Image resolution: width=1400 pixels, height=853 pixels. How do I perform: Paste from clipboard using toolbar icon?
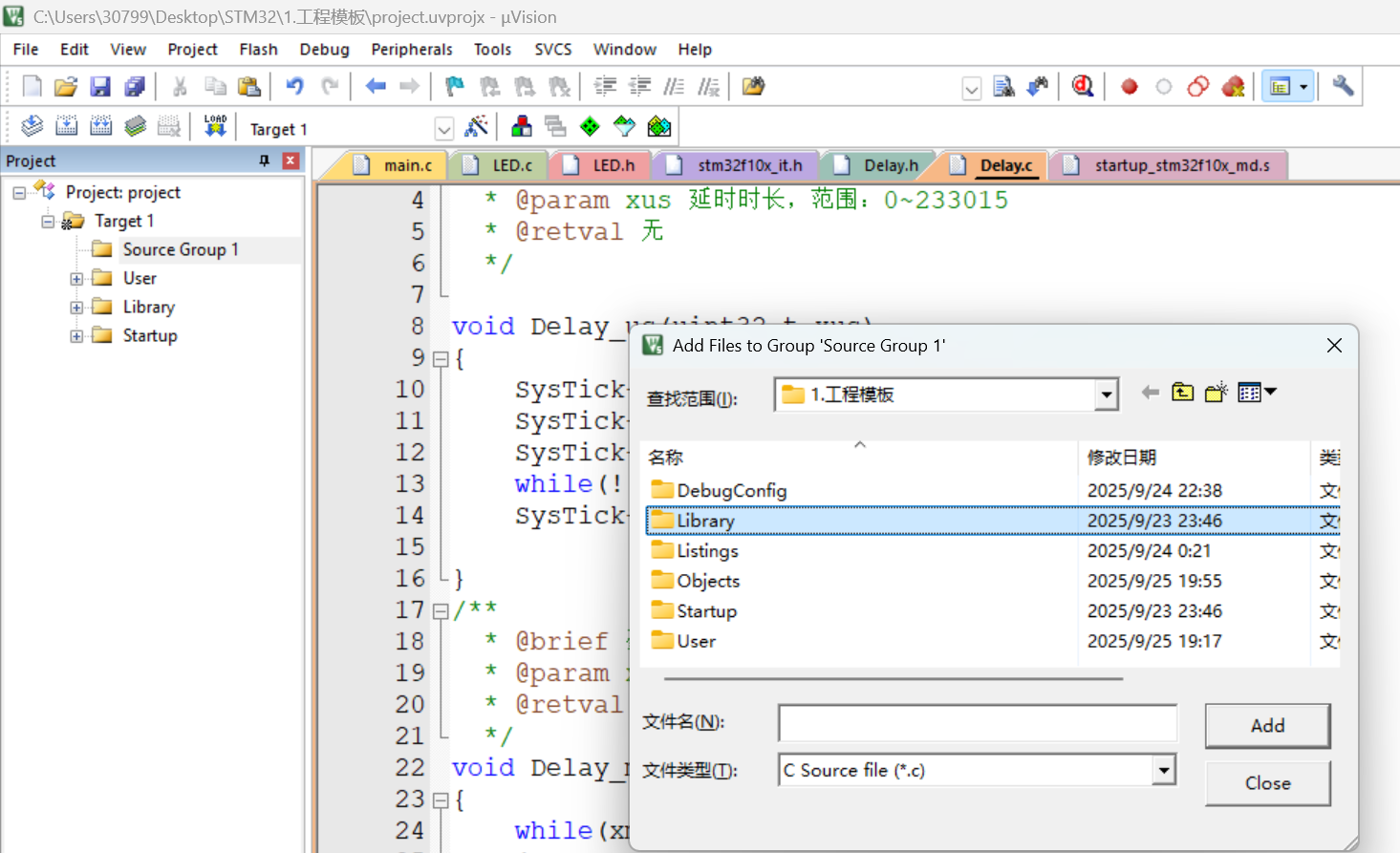(x=249, y=87)
